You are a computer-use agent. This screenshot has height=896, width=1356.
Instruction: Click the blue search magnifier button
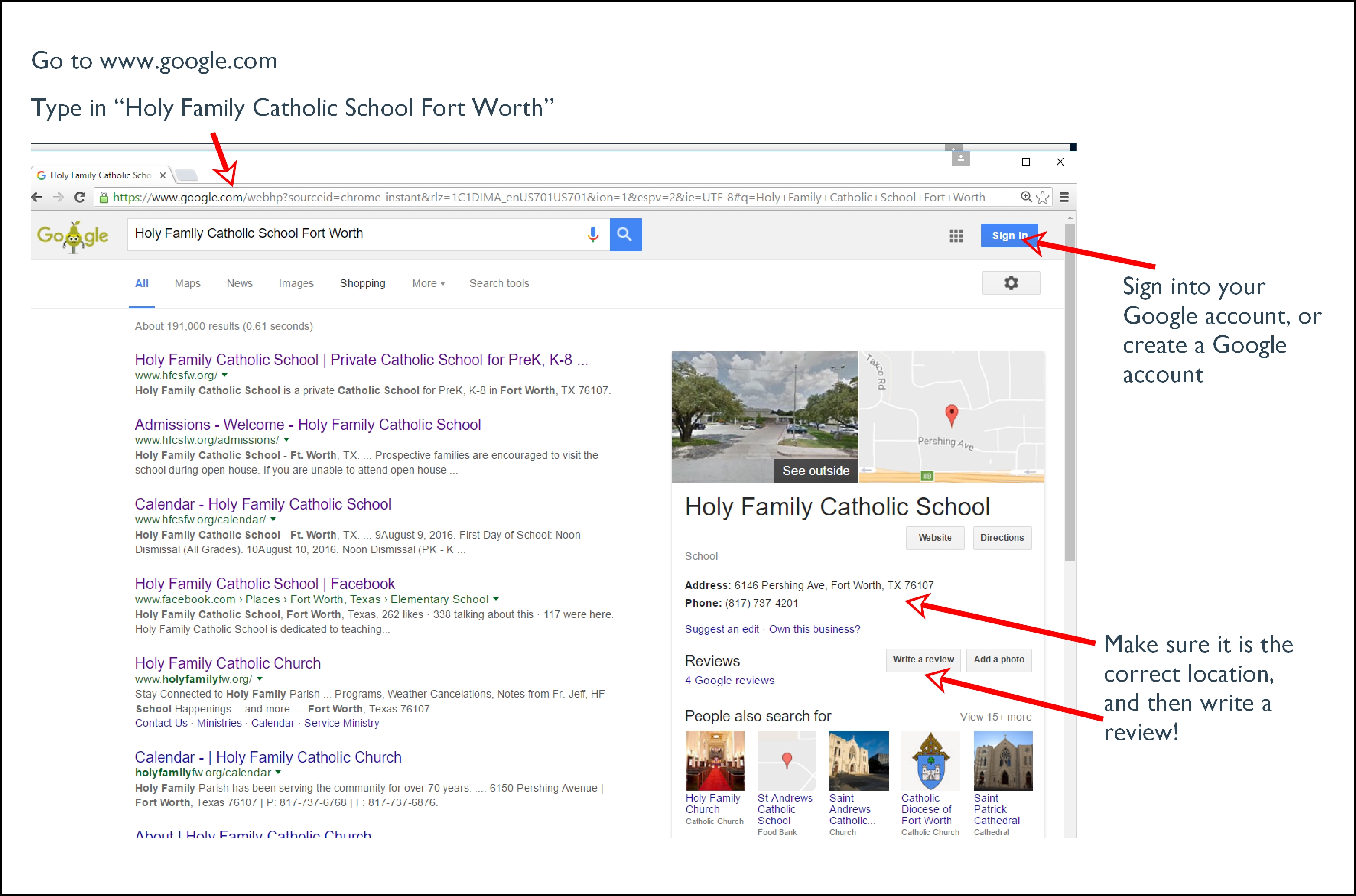[626, 234]
